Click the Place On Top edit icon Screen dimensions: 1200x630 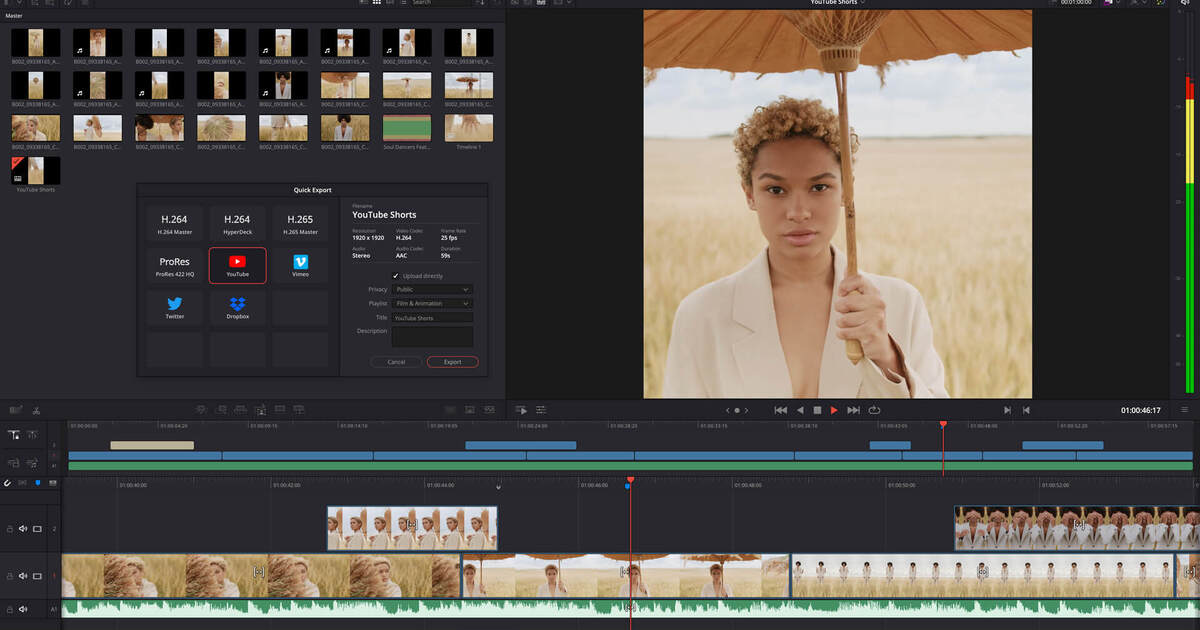point(280,410)
